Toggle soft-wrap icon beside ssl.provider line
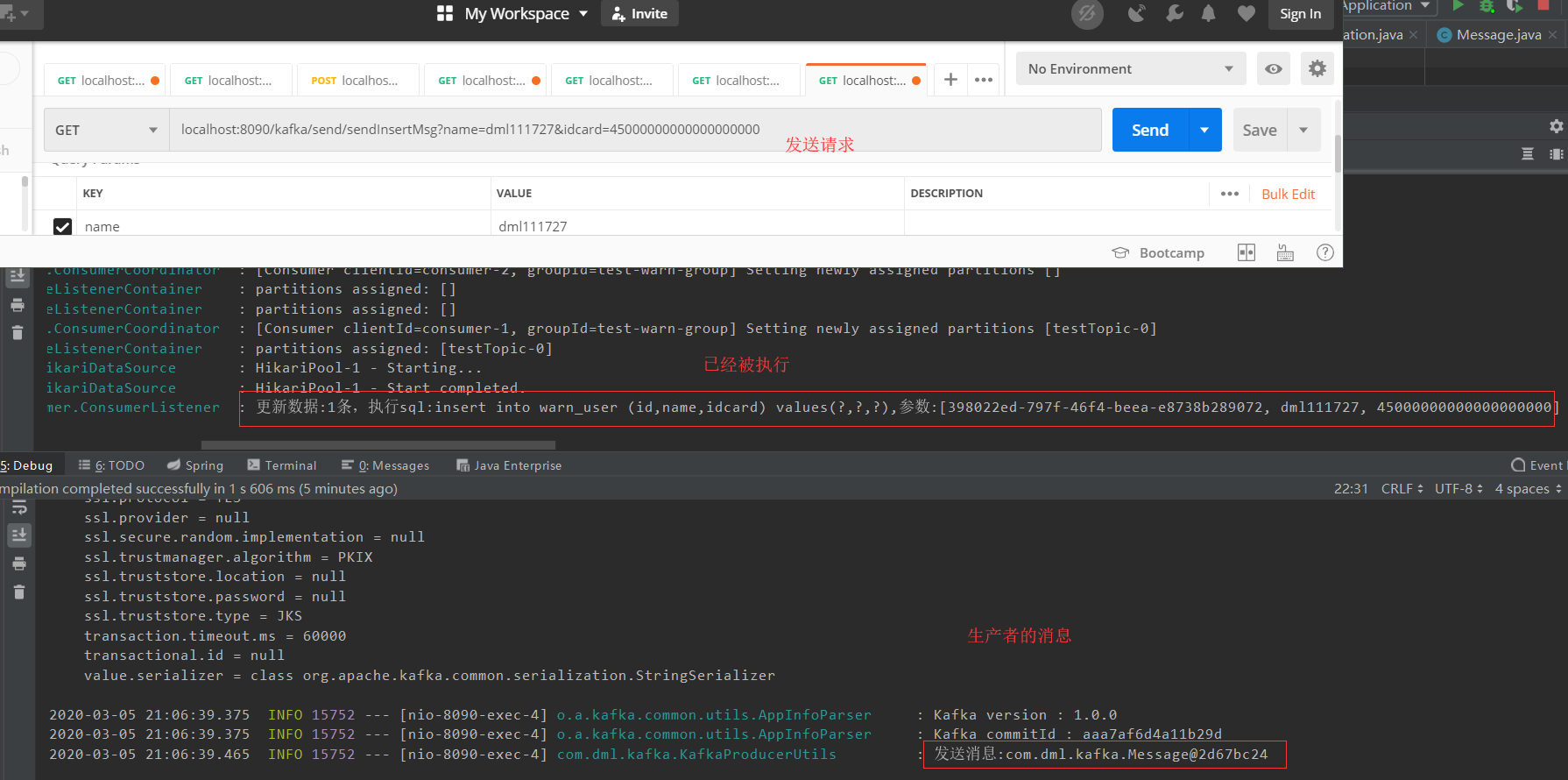The image size is (1568, 780). click(x=19, y=508)
